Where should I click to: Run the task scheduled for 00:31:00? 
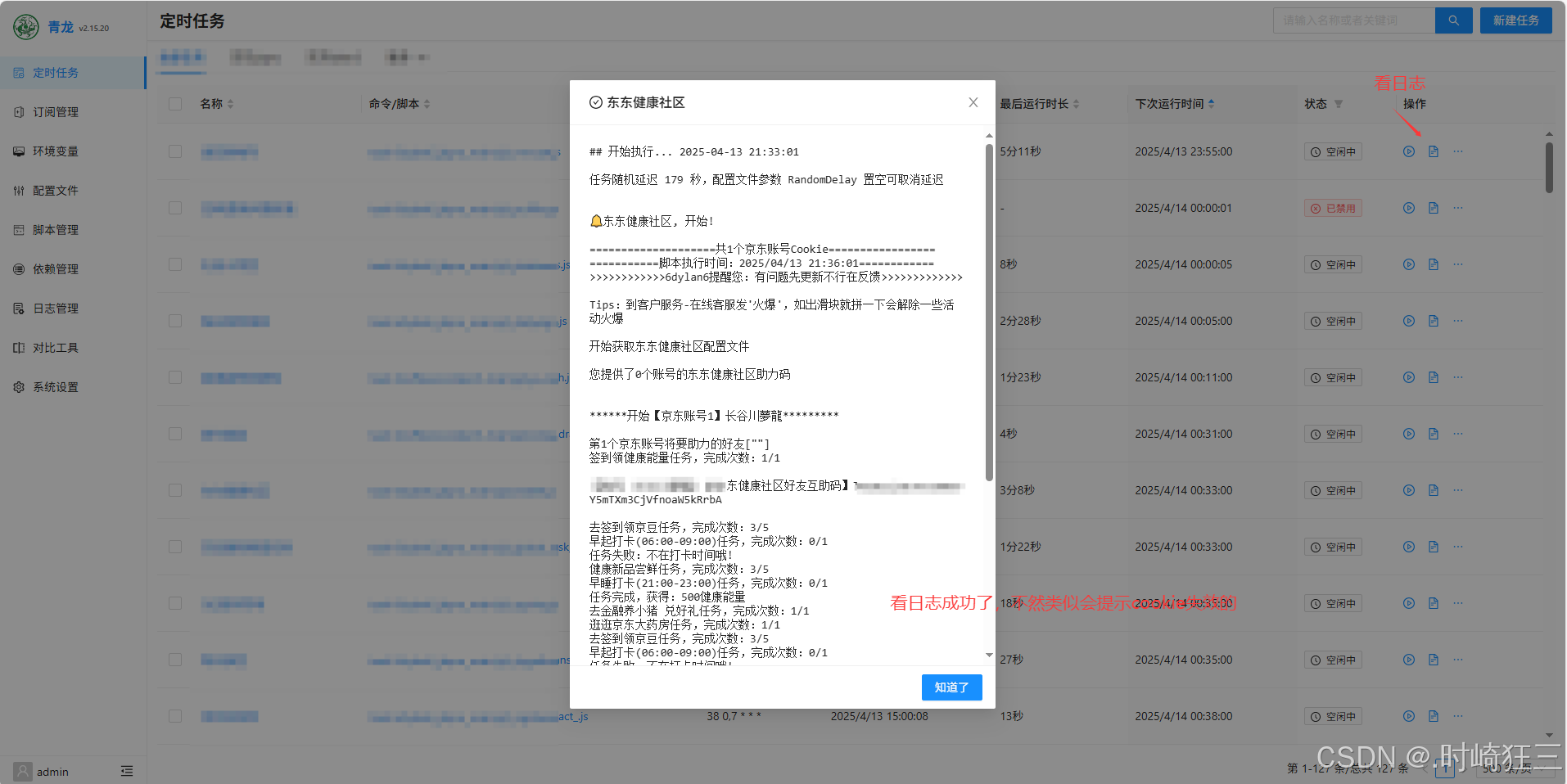pyautogui.click(x=1408, y=434)
